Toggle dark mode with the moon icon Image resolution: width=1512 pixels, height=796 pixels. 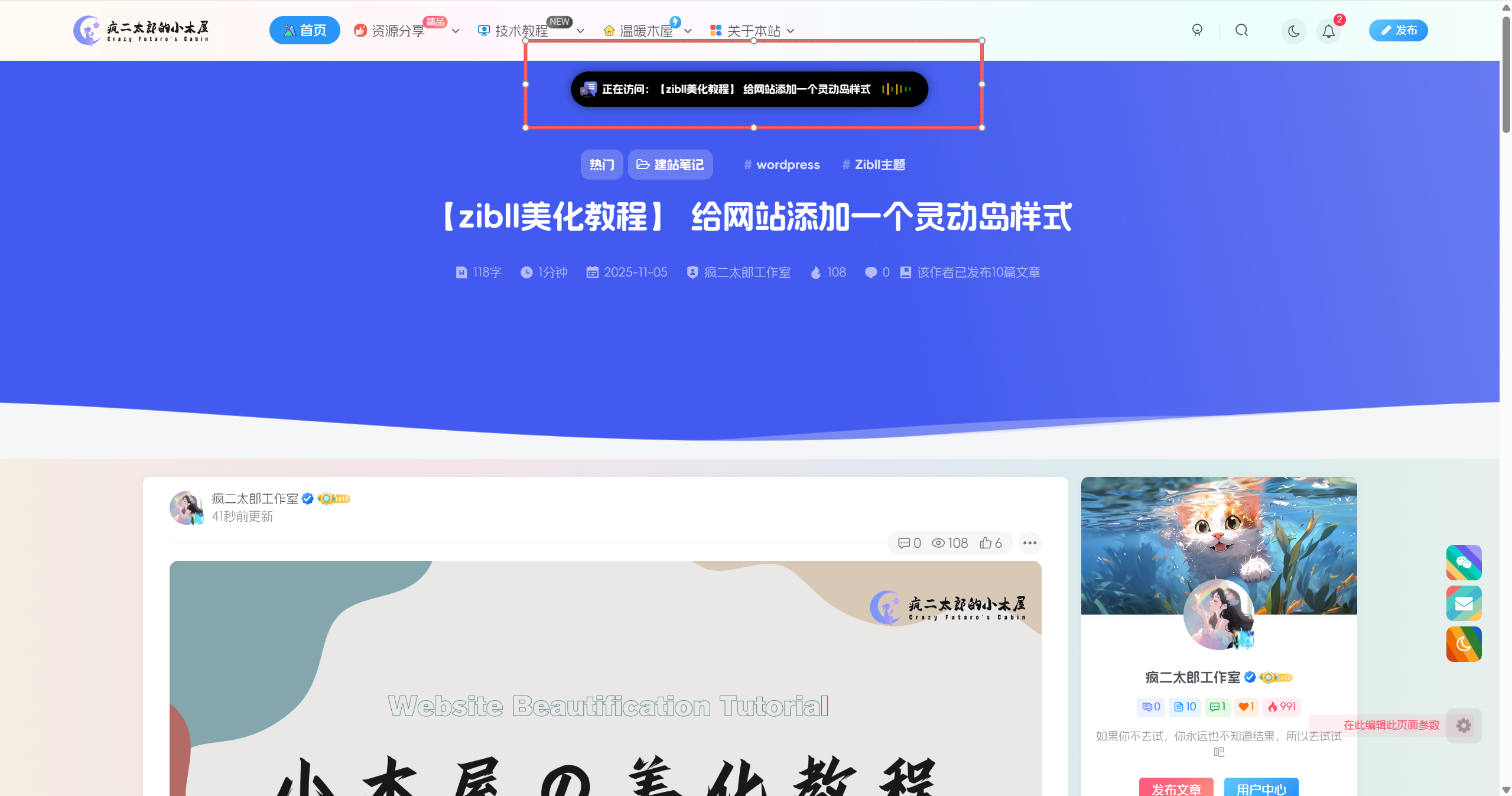click(x=1293, y=31)
